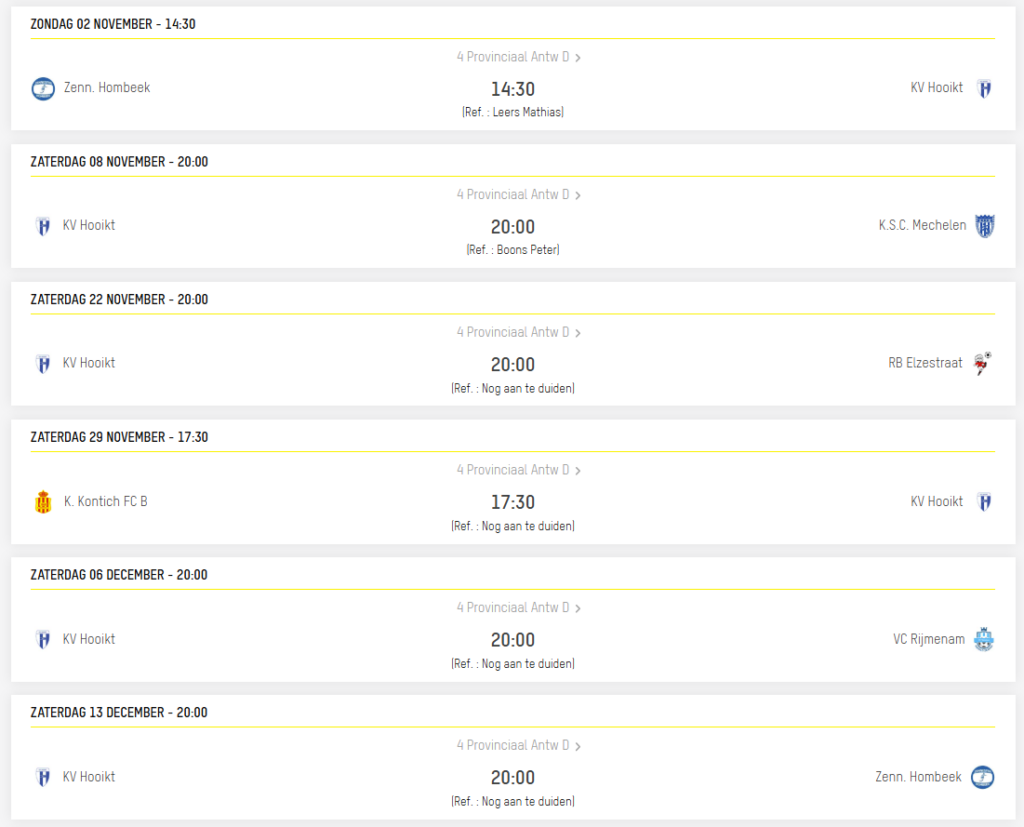Viewport: 1024px width, 827px height.
Task: Click the RB Elzestraat club logo
Action: [x=984, y=364]
